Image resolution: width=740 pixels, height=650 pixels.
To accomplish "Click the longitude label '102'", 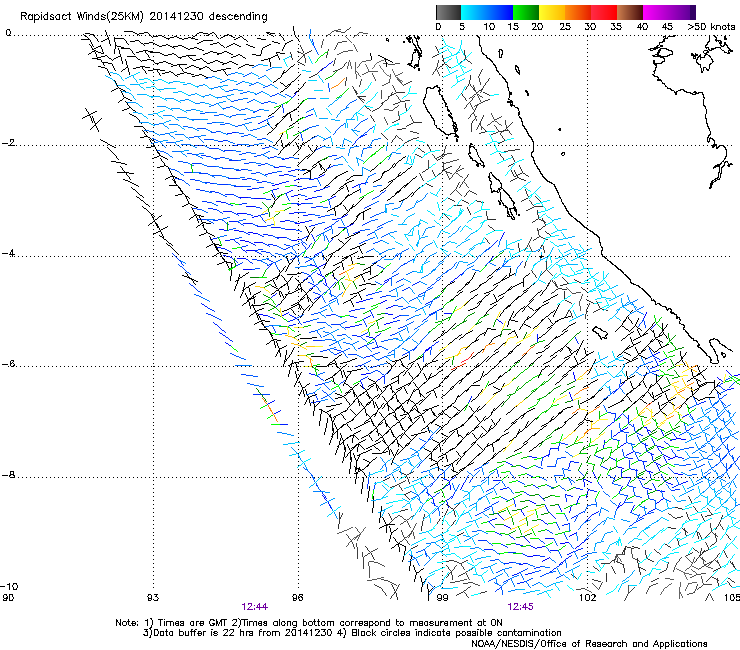I will click(x=588, y=598).
